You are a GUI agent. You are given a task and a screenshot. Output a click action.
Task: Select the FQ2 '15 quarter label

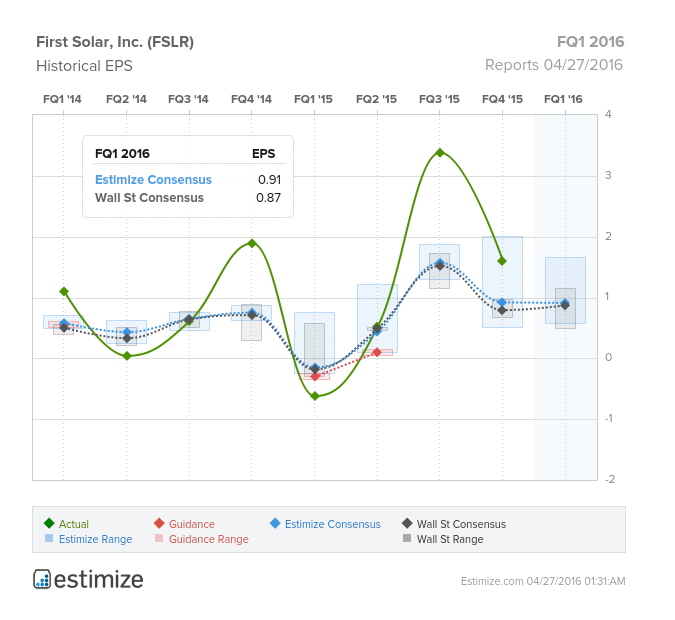click(376, 99)
